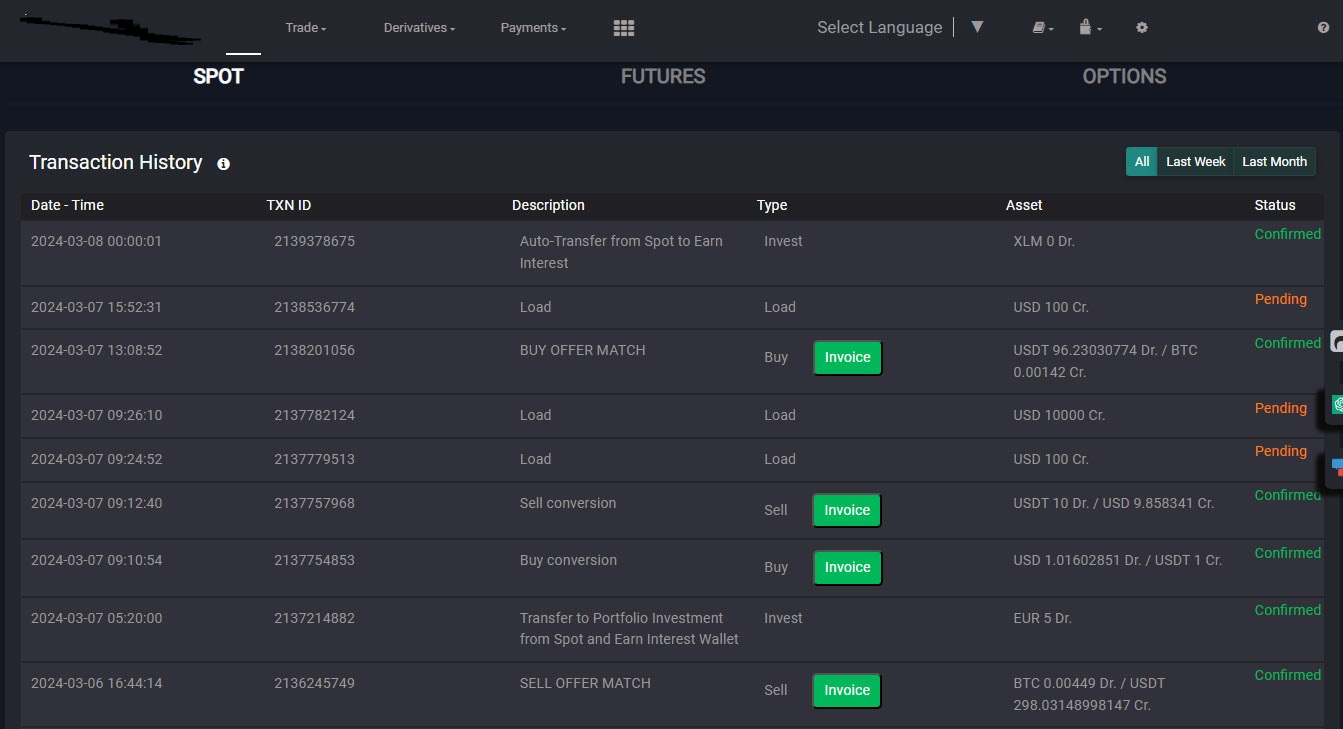Click the green chat widget icon
Image resolution: width=1343 pixels, height=729 pixels.
tap(1336, 404)
